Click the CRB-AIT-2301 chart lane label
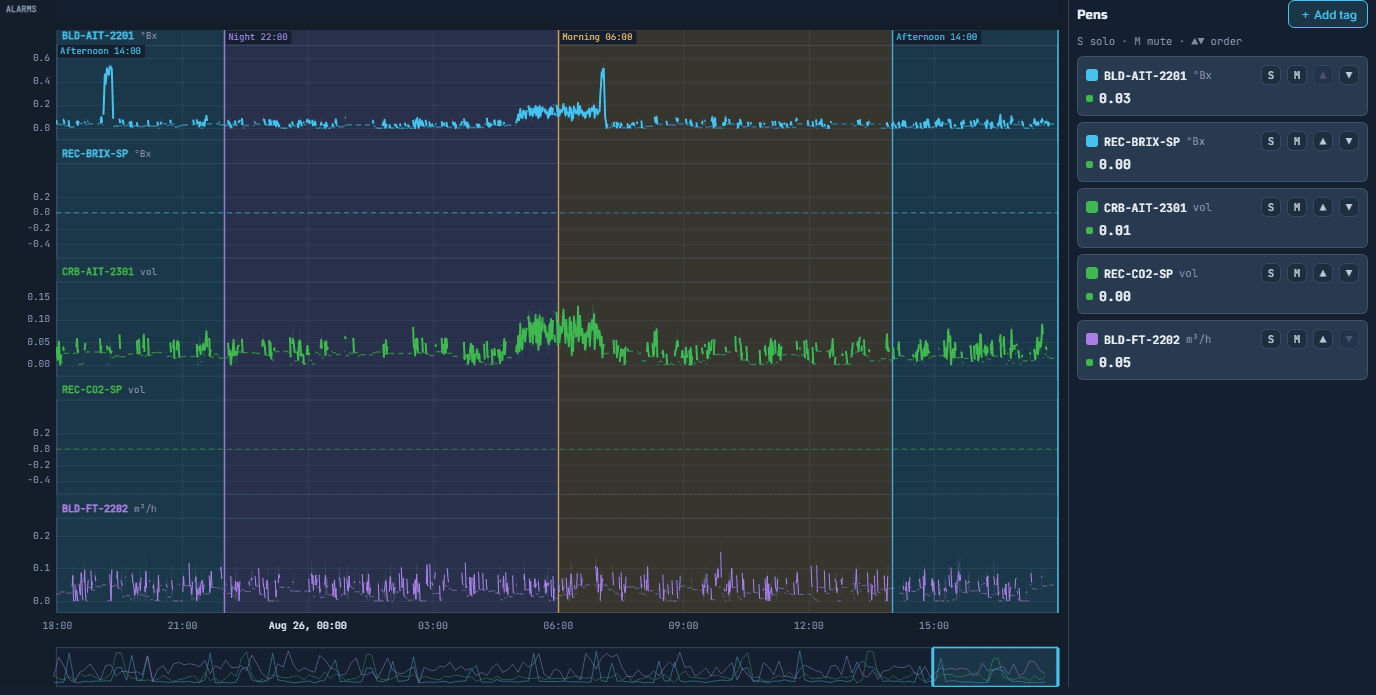1376x695 pixels. point(98,272)
